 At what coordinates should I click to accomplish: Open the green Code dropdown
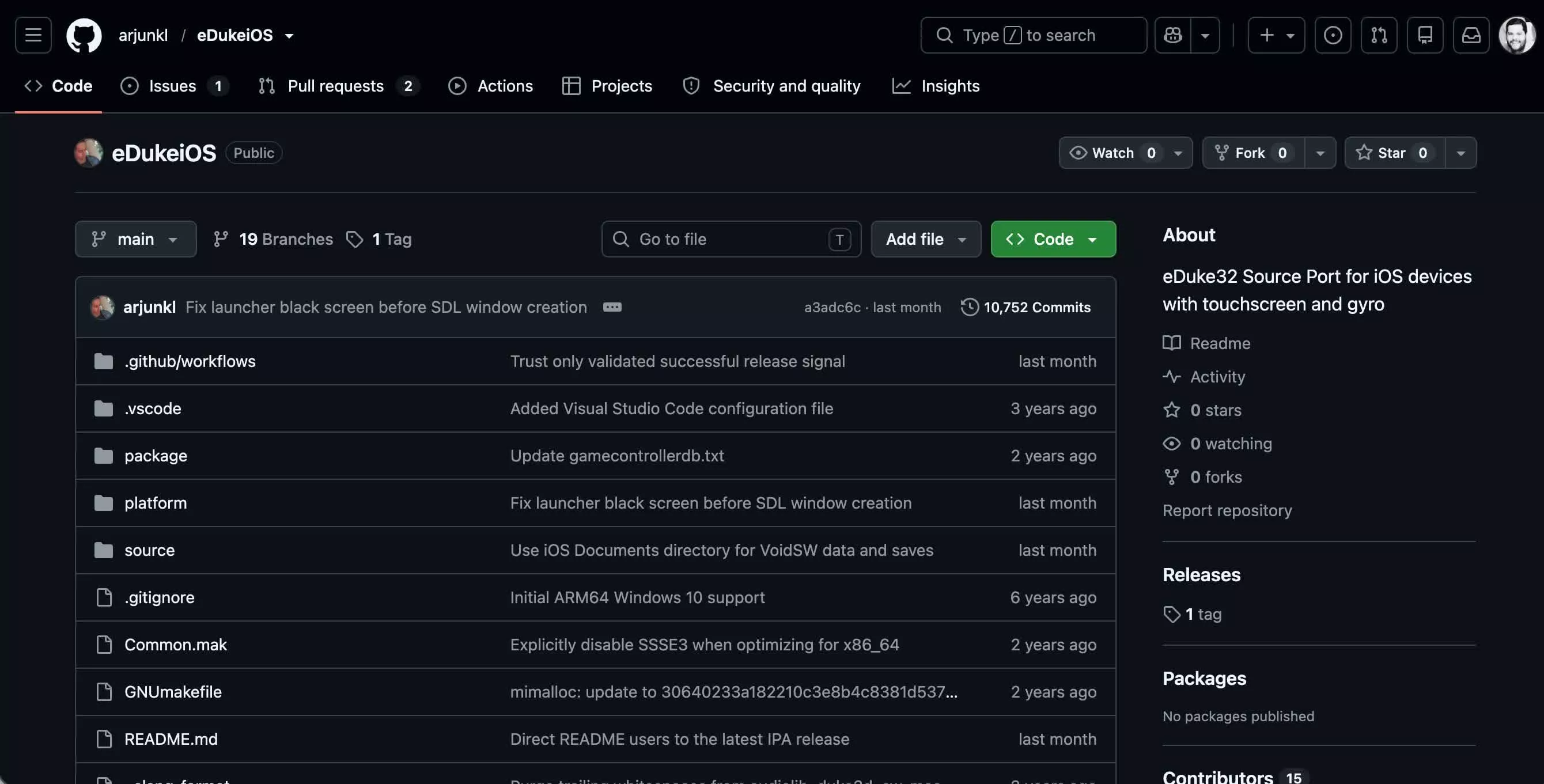coord(1053,239)
